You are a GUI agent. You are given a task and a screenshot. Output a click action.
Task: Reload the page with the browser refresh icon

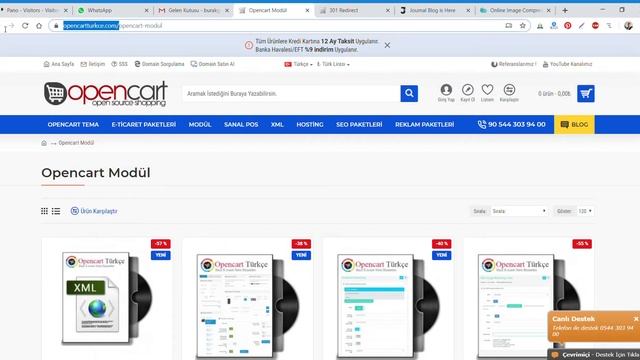coord(25,26)
